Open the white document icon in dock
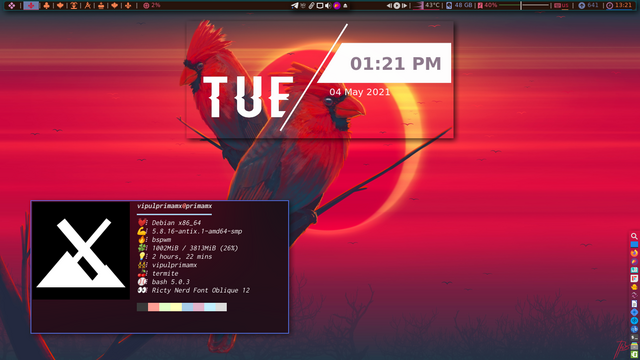640x360 pixels. coord(634,304)
